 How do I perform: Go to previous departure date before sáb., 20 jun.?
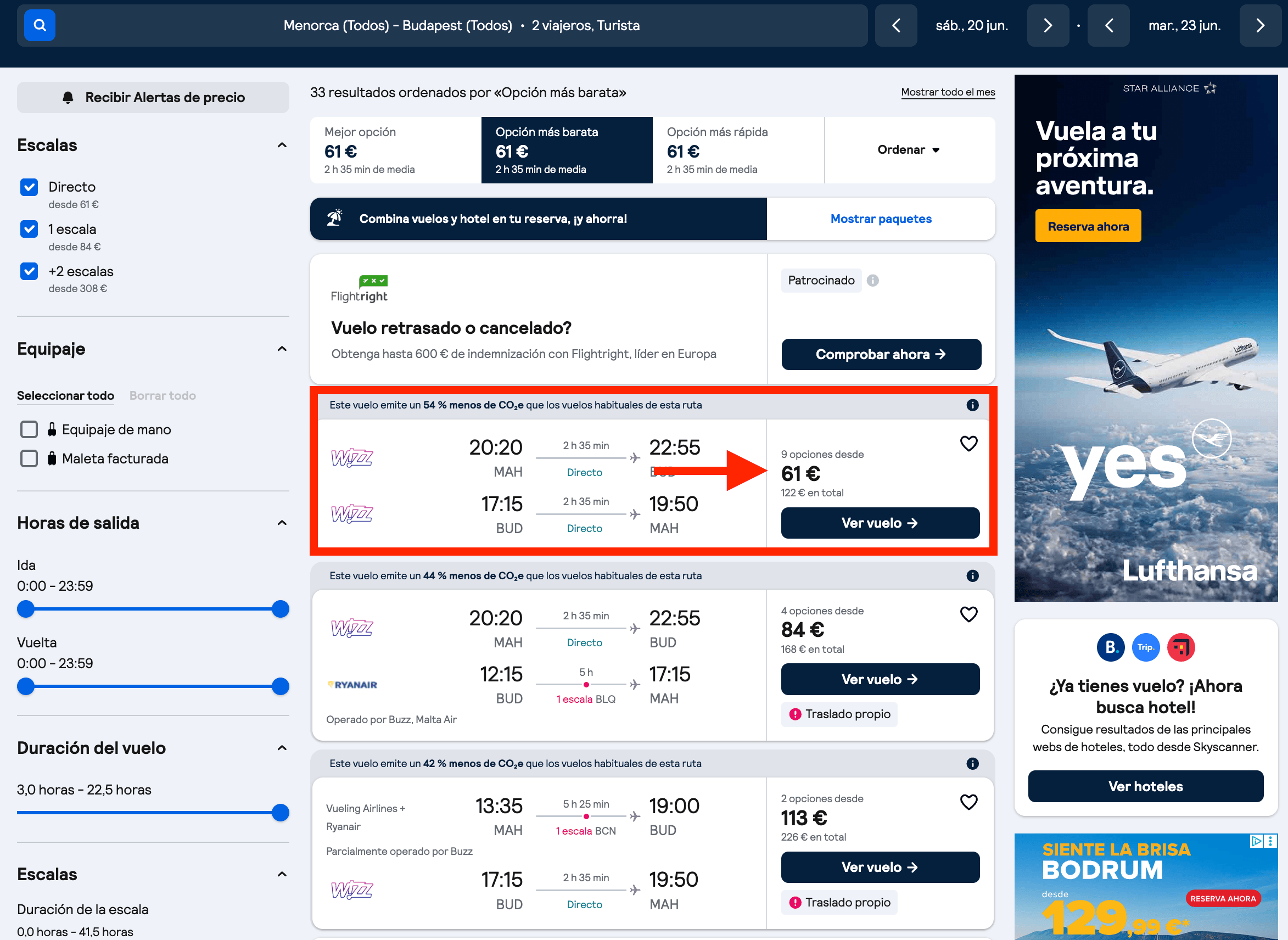(x=895, y=26)
